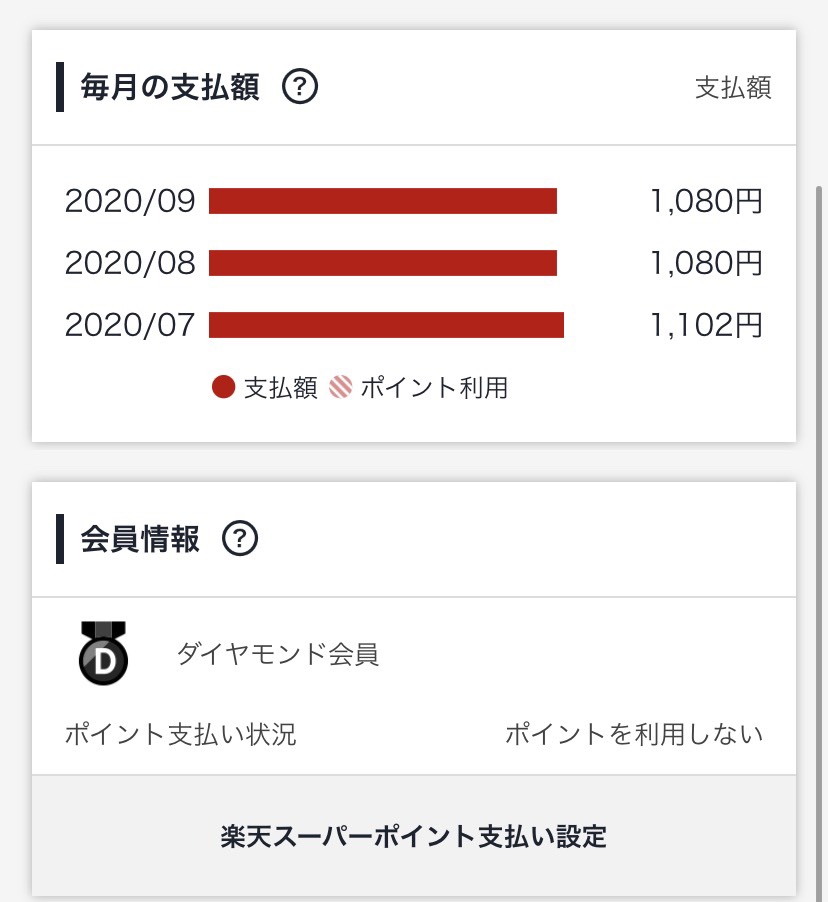
Task: Tap the 2020/07 date label
Action: [130, 325]
